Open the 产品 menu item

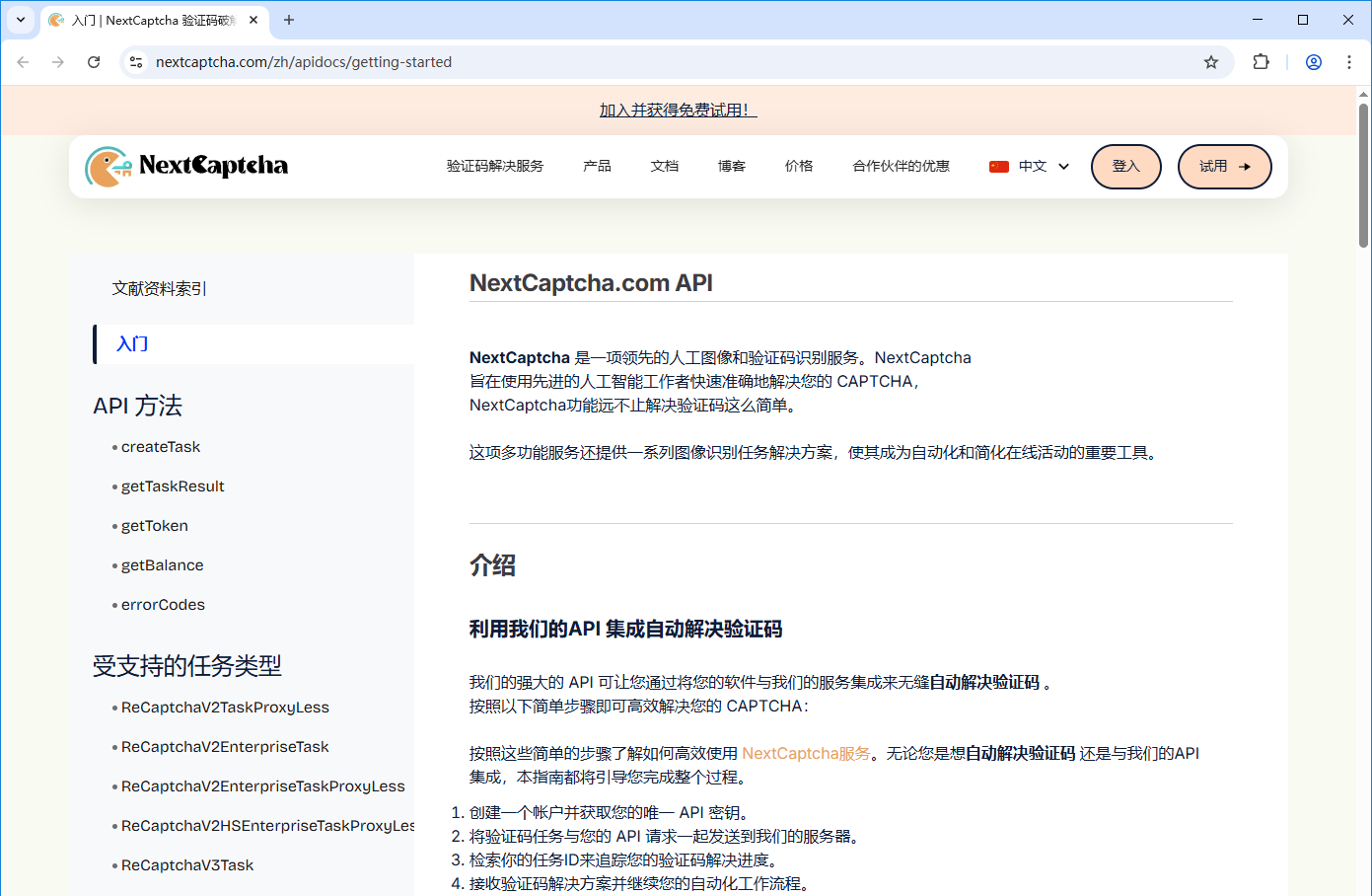tap(597, 166)
